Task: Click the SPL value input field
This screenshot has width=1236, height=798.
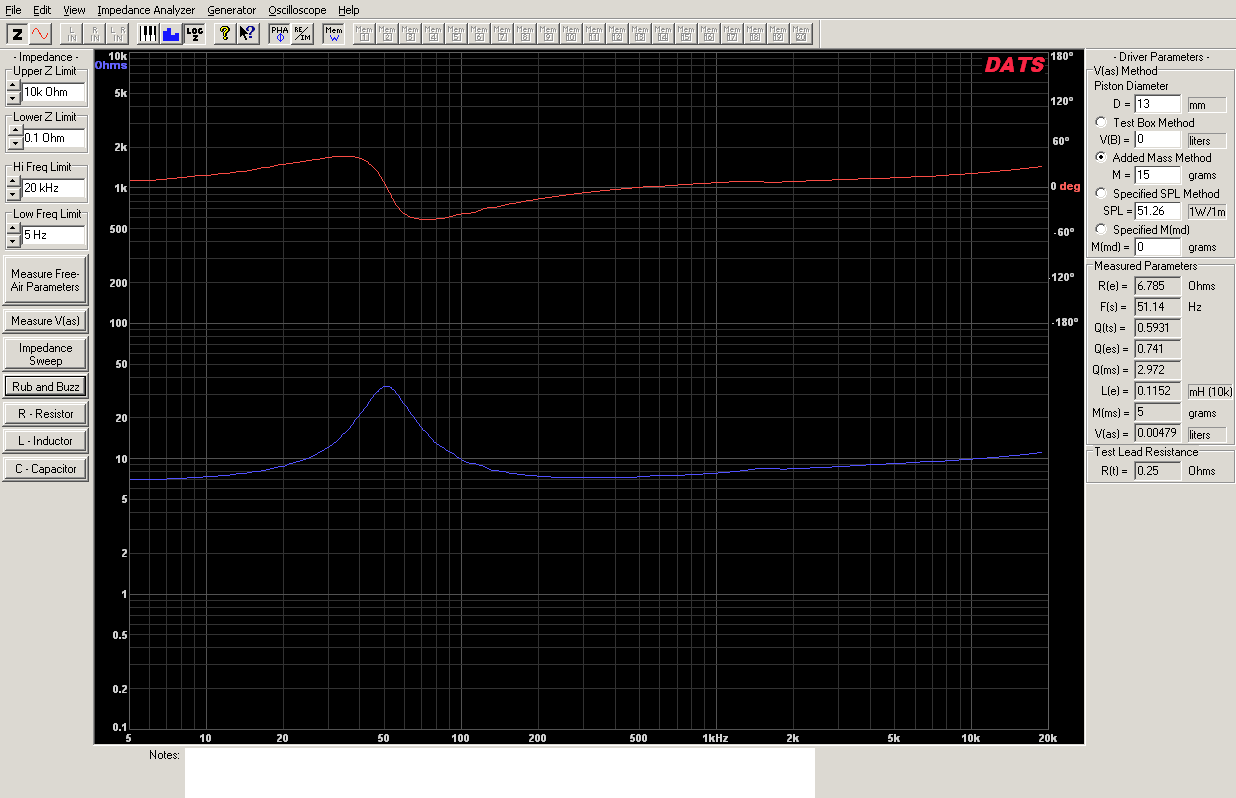Action: click(x=1158, y=211)
